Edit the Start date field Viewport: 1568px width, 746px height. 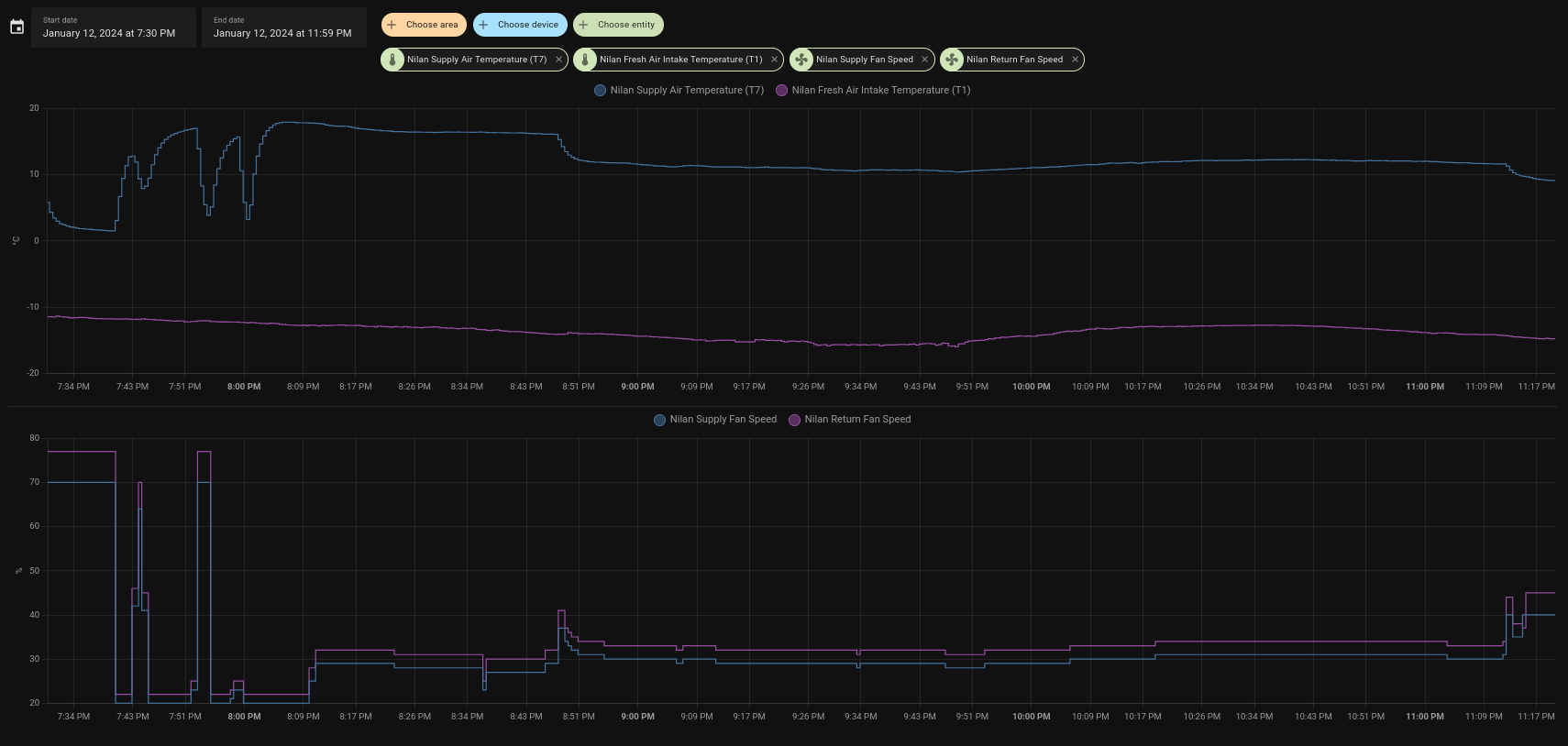tap(113, 27)
